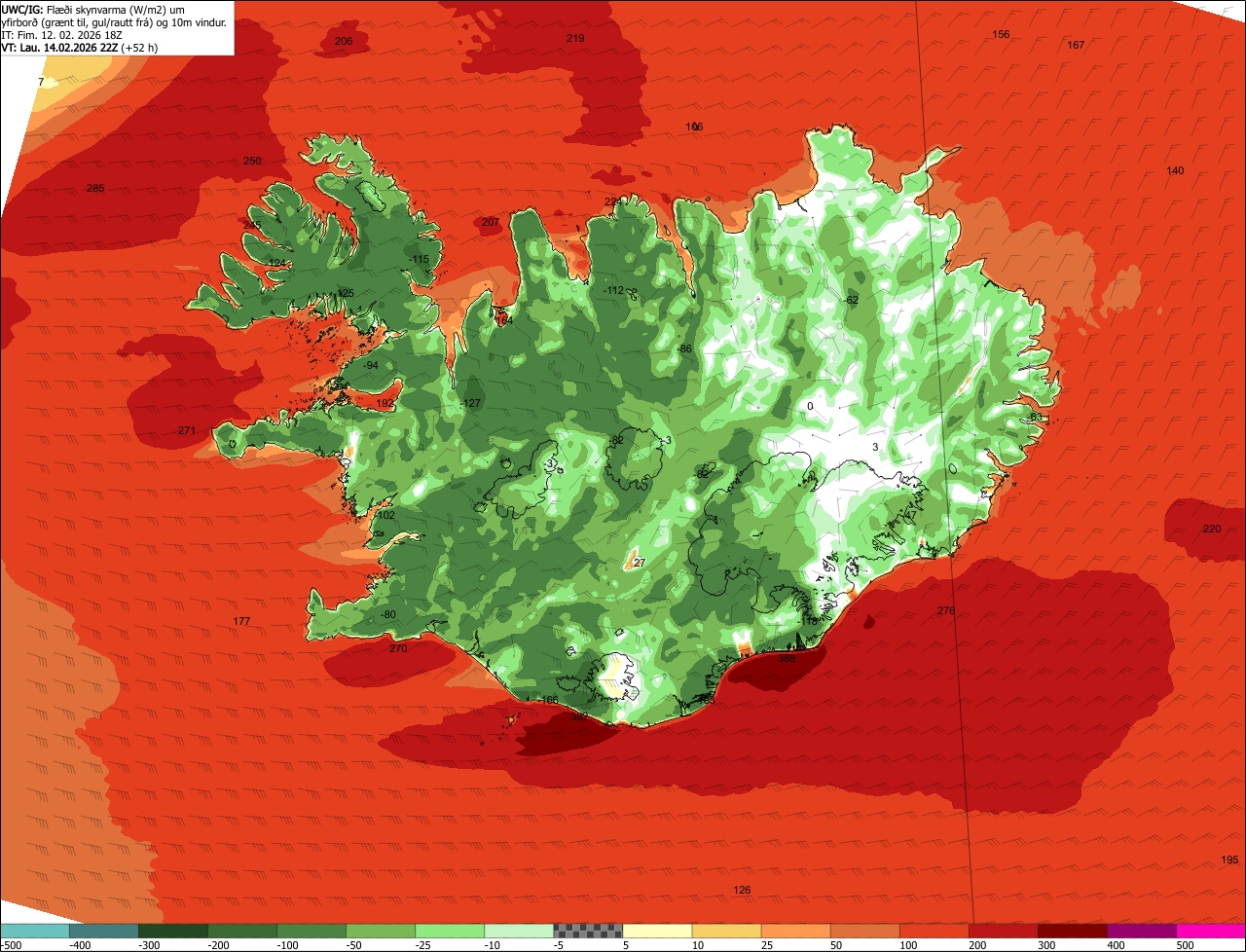Click the value 195 in the southeast corner

(1229, 860)
